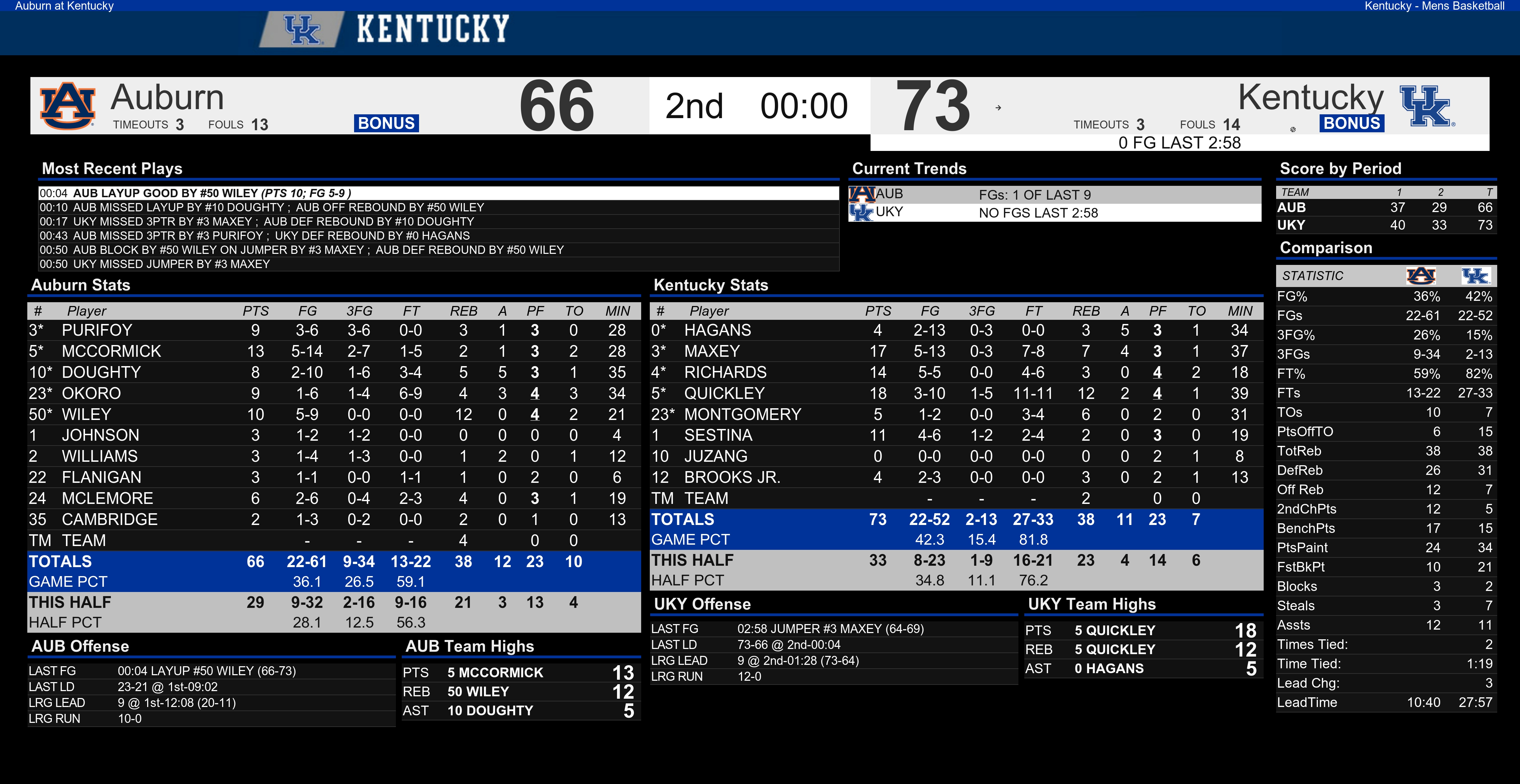Click the game clock showing 00:00
The width and height of the screenshot is (1520, 784).
point(804,106)
